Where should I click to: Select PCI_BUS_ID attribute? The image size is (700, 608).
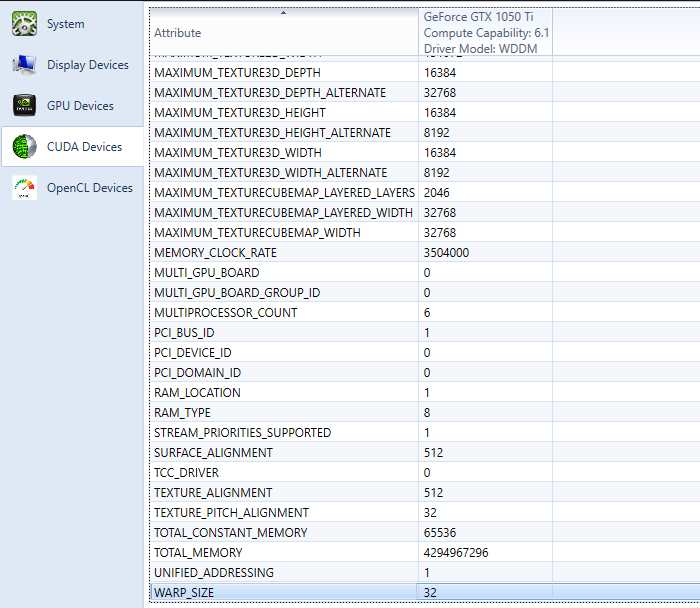point(184,333)
